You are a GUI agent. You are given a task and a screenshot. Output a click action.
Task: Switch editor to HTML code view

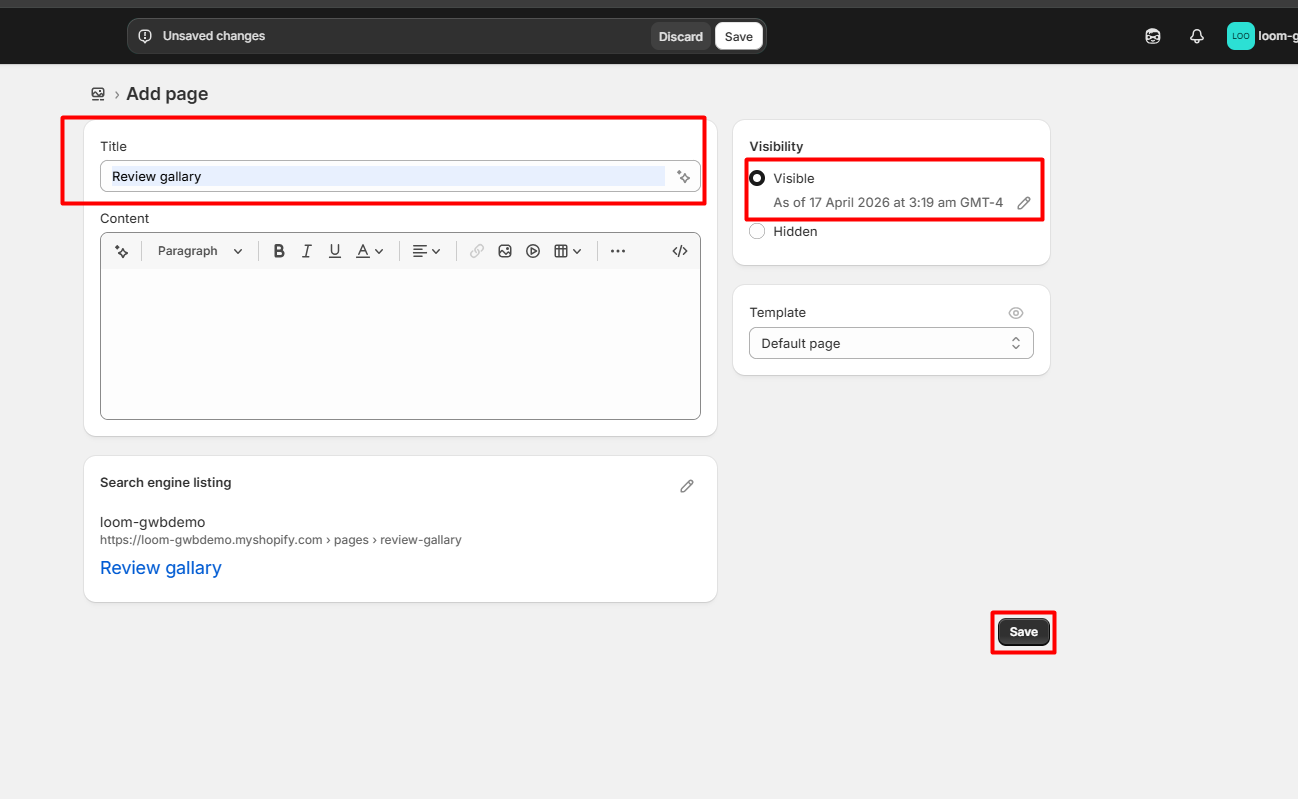click(x=680, y=251)
